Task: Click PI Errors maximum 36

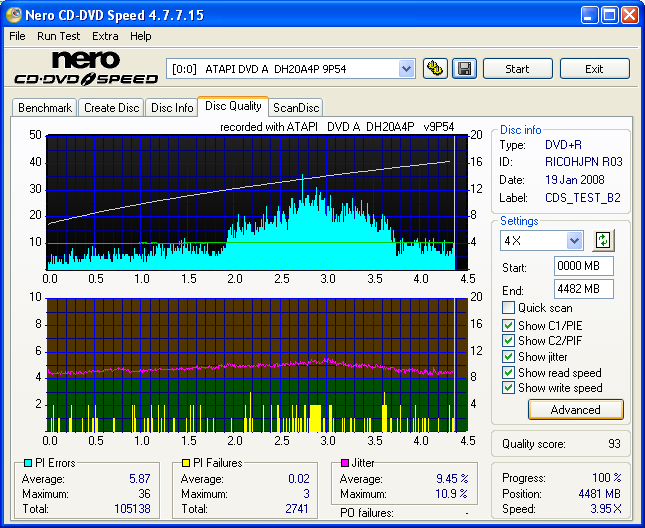Action: [x=144, y=493]
